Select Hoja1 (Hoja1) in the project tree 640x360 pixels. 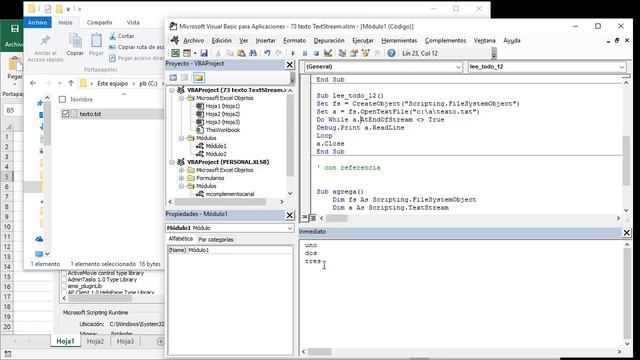[222, 106]
